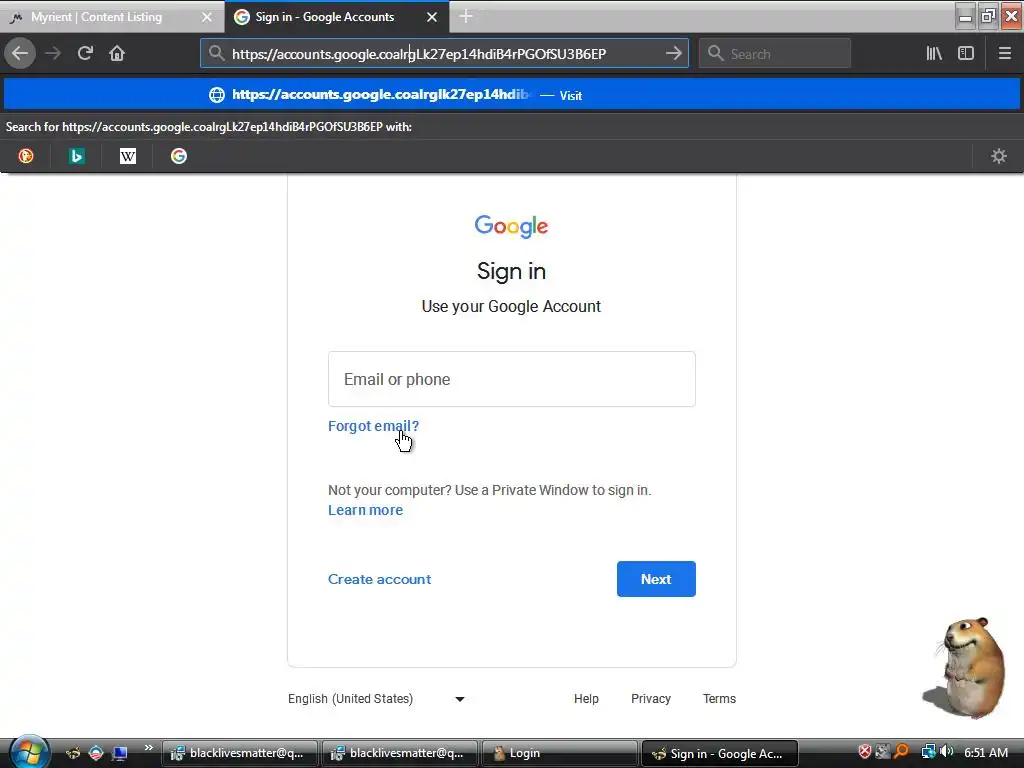The width and height of the screenshot is (1024, 768).
Task: Focus the Email or phone field
Action: point(511,379)
